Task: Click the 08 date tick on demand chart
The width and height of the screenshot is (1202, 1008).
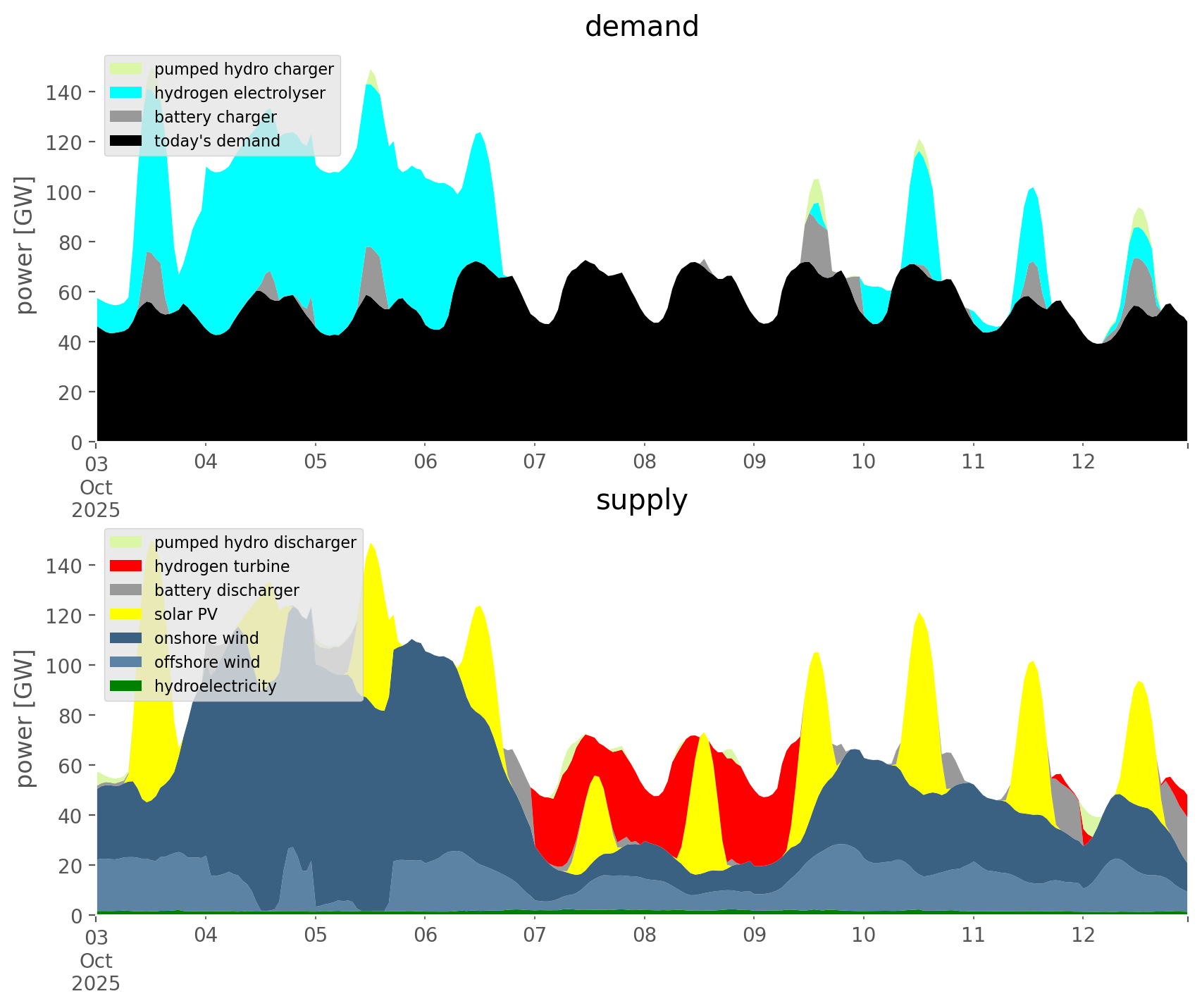Action: tap(644, 462)
